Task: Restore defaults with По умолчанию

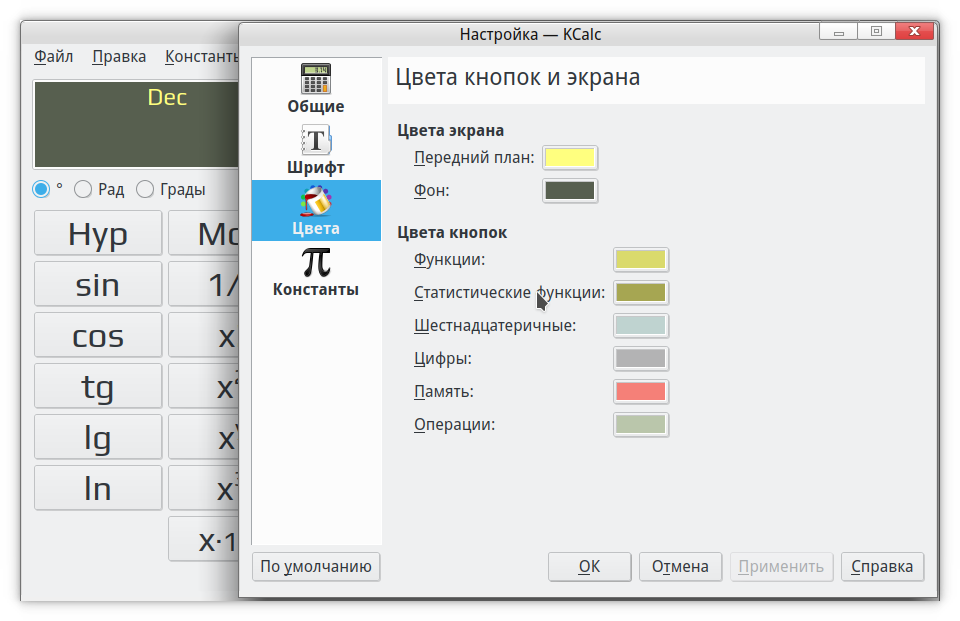Action: (x=316, y=566)
